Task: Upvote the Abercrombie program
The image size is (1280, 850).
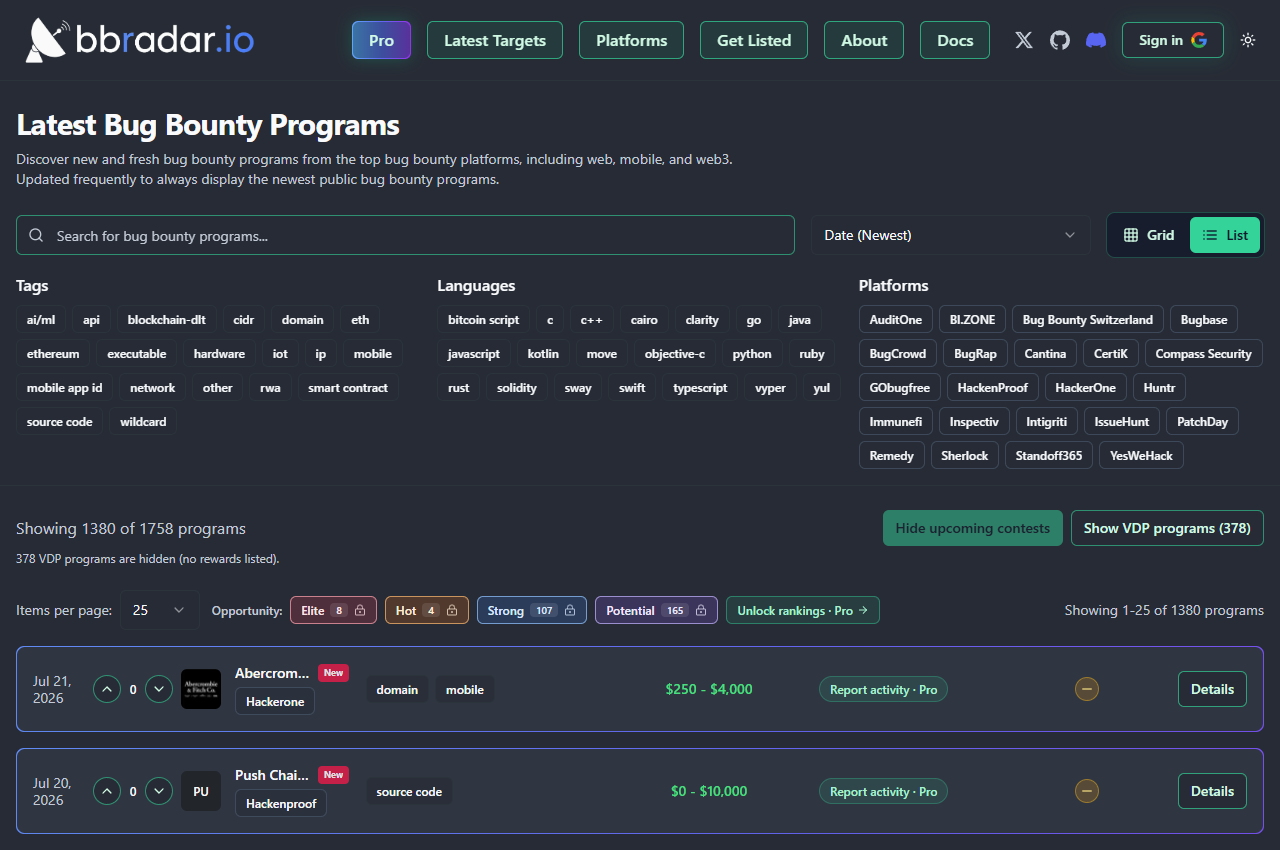Action: coord(107,689)
